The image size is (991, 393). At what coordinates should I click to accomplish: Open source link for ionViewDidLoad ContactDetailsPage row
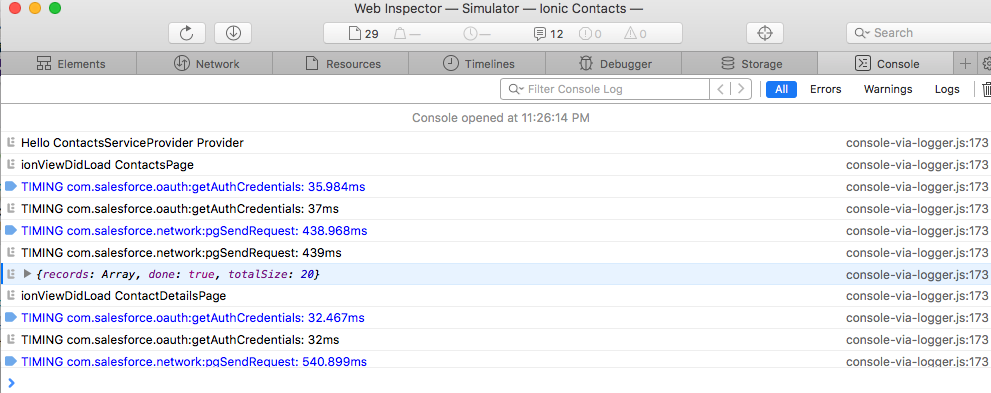917,296
